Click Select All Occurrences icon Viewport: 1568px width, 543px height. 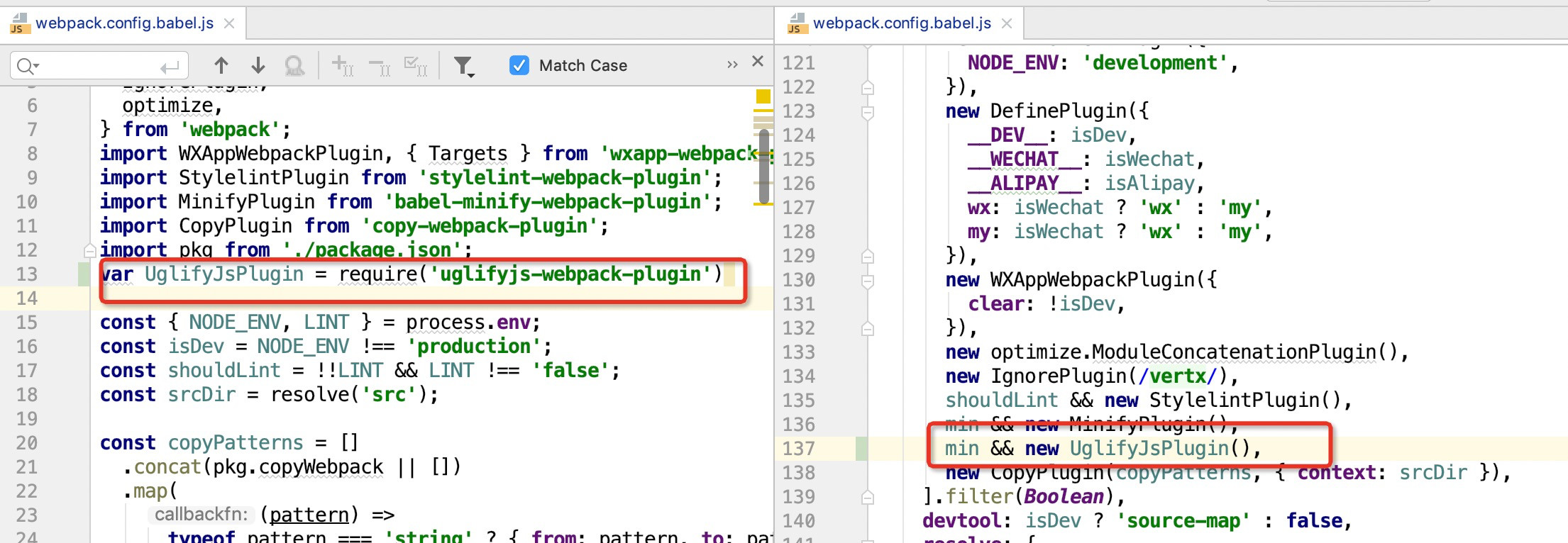416,66
